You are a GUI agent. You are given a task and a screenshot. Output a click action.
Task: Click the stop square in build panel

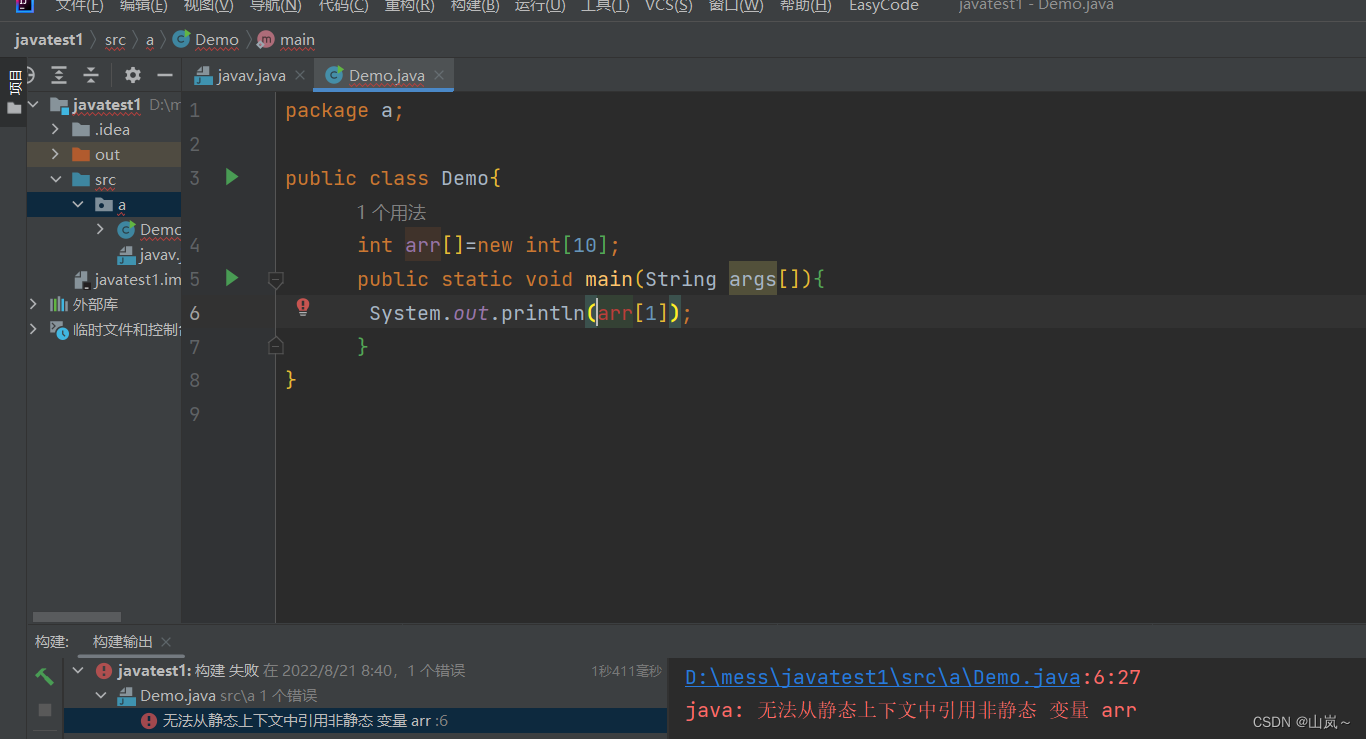click(x=45, y=709)
